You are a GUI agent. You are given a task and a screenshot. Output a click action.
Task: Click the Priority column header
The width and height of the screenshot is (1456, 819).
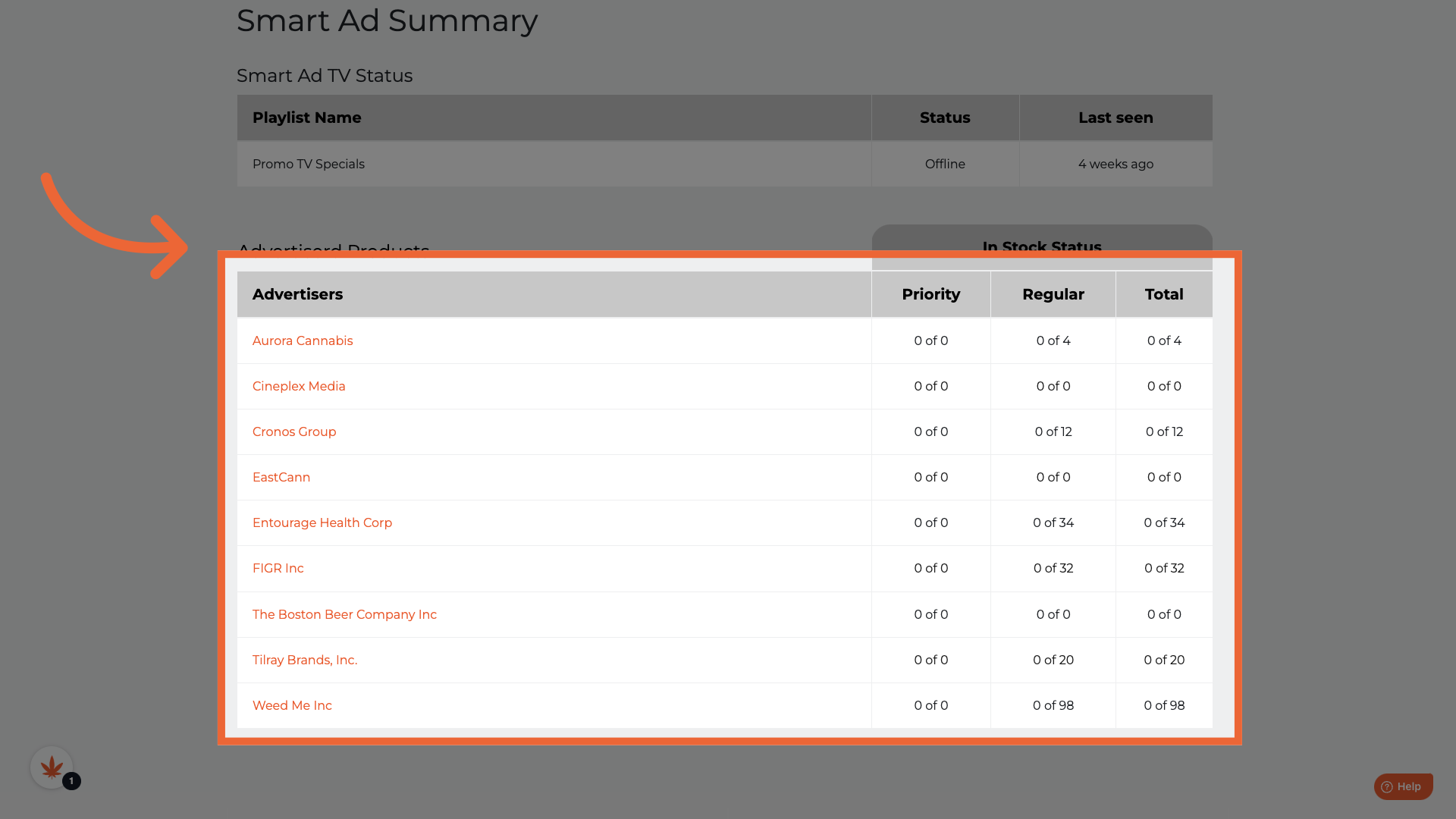tap(930, 294)
